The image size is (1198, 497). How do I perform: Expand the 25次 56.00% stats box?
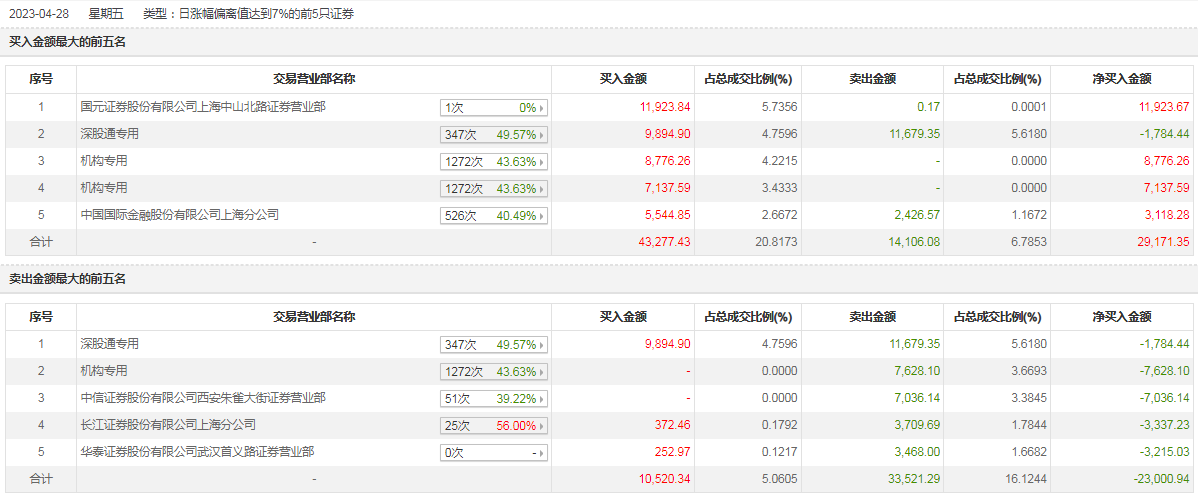click(x=495, y=425)
